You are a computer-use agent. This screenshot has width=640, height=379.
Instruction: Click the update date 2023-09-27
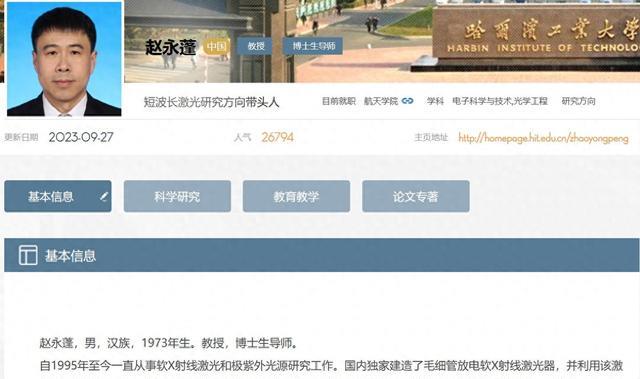click(81, 137)
